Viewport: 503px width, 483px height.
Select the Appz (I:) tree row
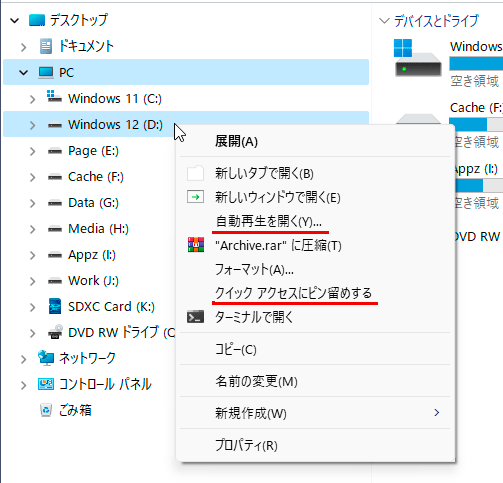(89, 255)
